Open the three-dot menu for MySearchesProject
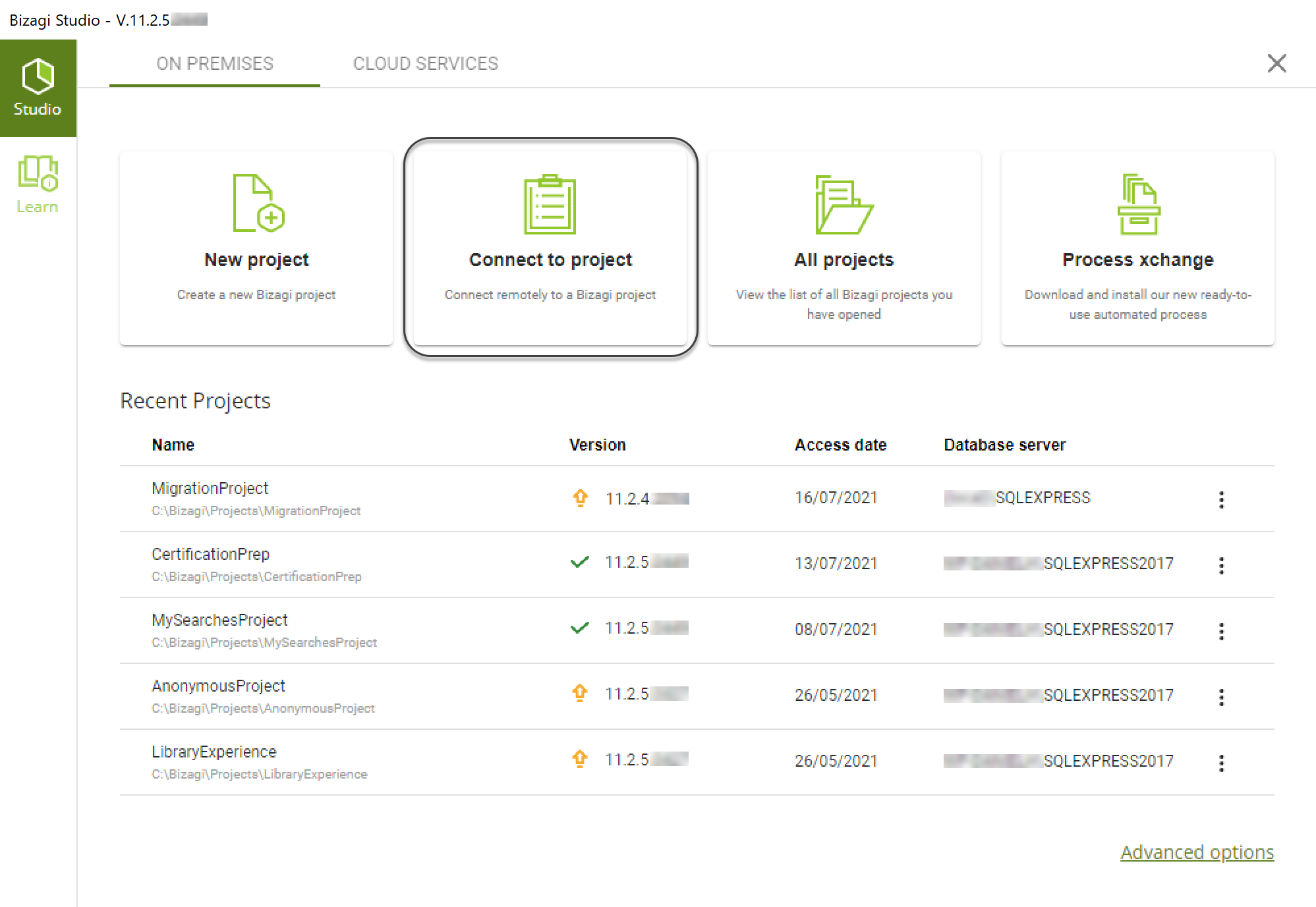The image size is (1316, 907). (x=1221, y=631)
